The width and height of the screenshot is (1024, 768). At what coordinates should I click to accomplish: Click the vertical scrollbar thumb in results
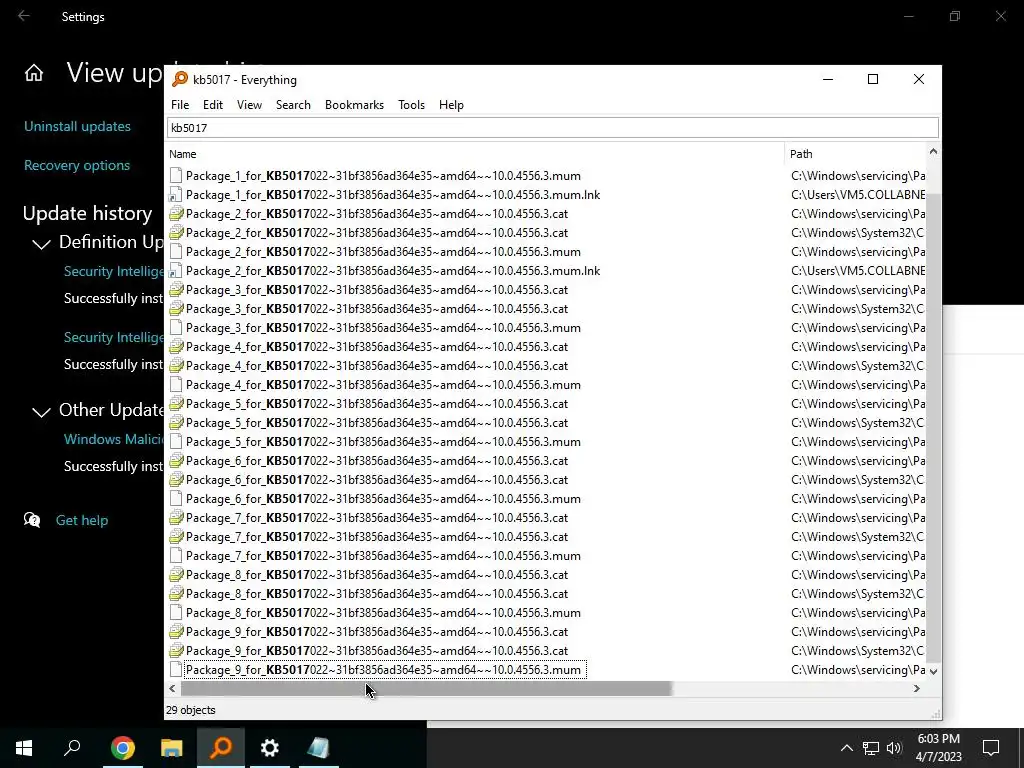point(933,428)
